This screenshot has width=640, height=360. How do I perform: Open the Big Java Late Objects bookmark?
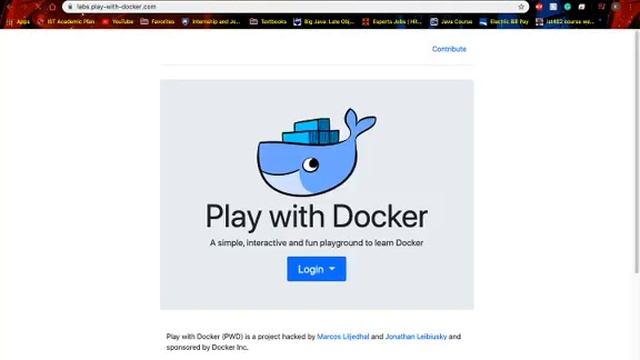click(x=324, y=22)
